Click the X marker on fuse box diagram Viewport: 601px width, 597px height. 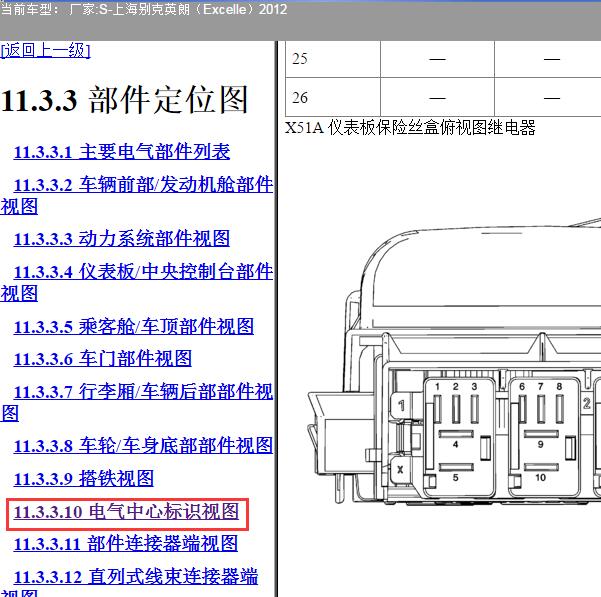click(400, 469)
